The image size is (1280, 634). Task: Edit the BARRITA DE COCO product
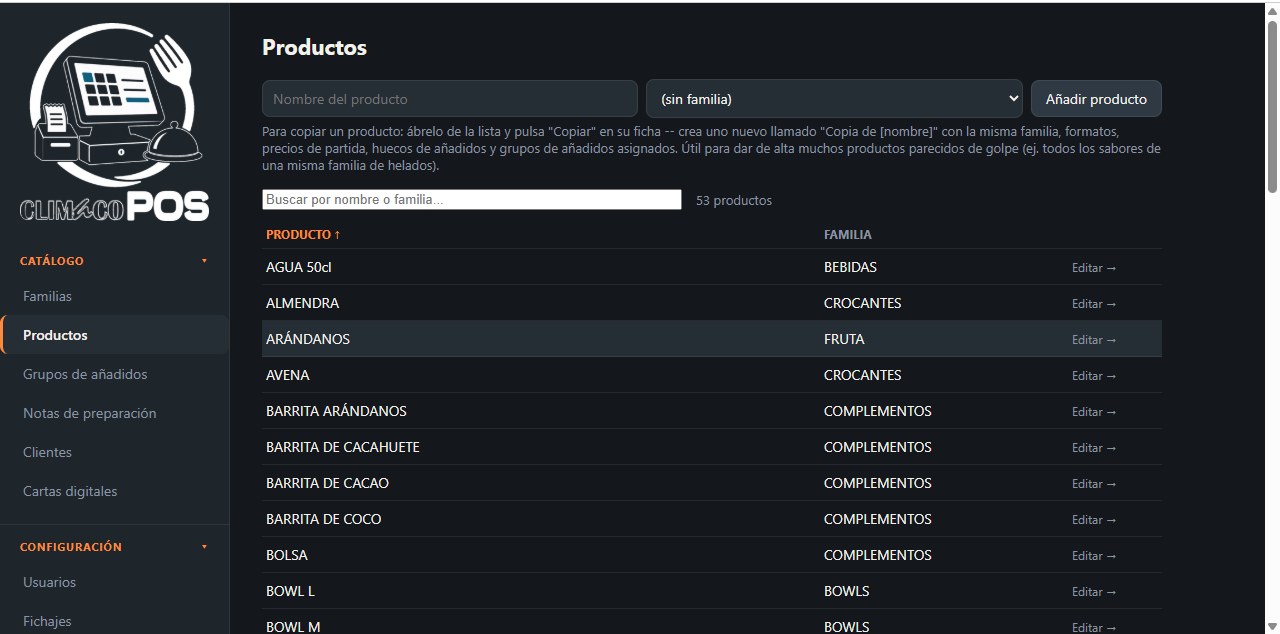pos(1094,520)
